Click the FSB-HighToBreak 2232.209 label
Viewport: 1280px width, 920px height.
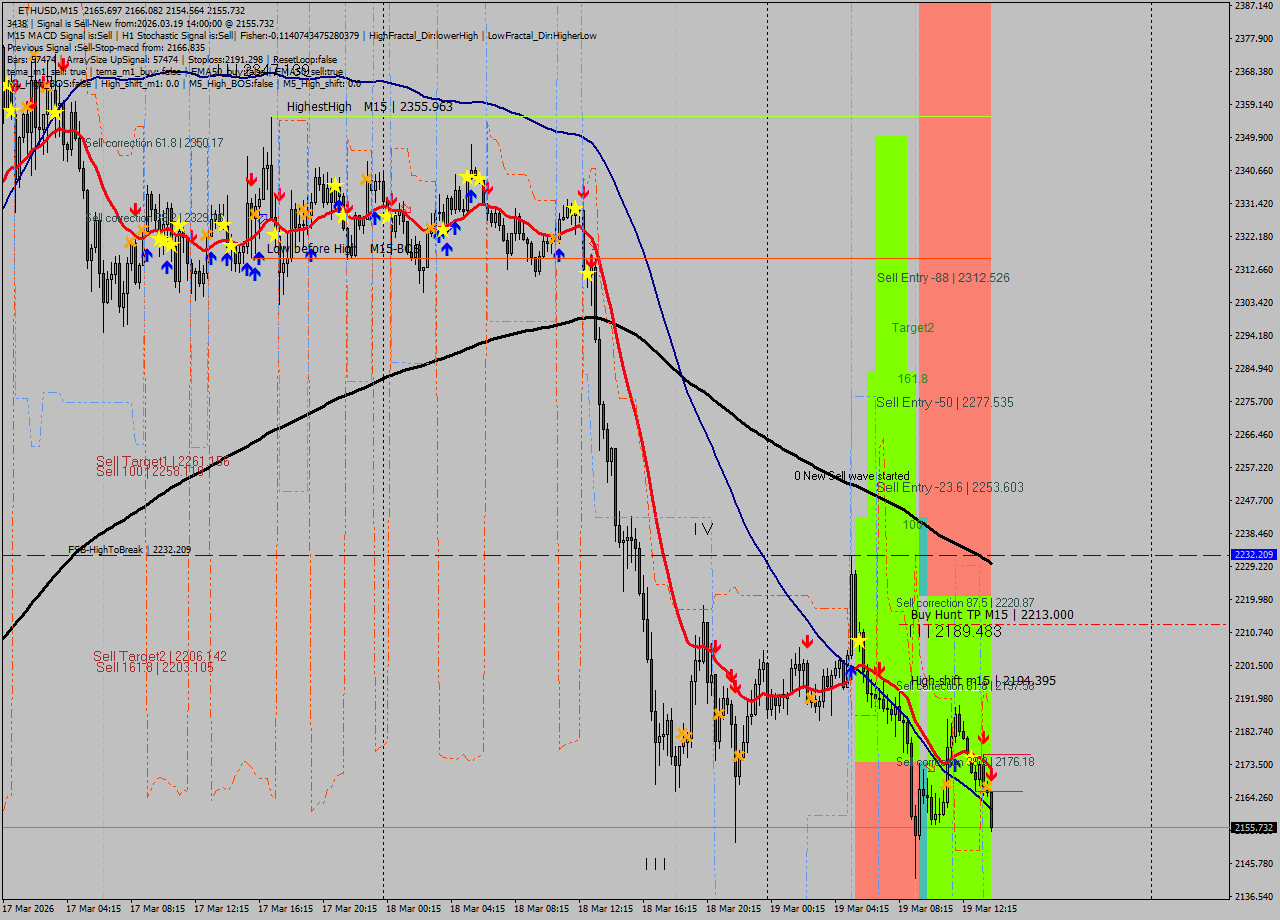coord(129,549)
